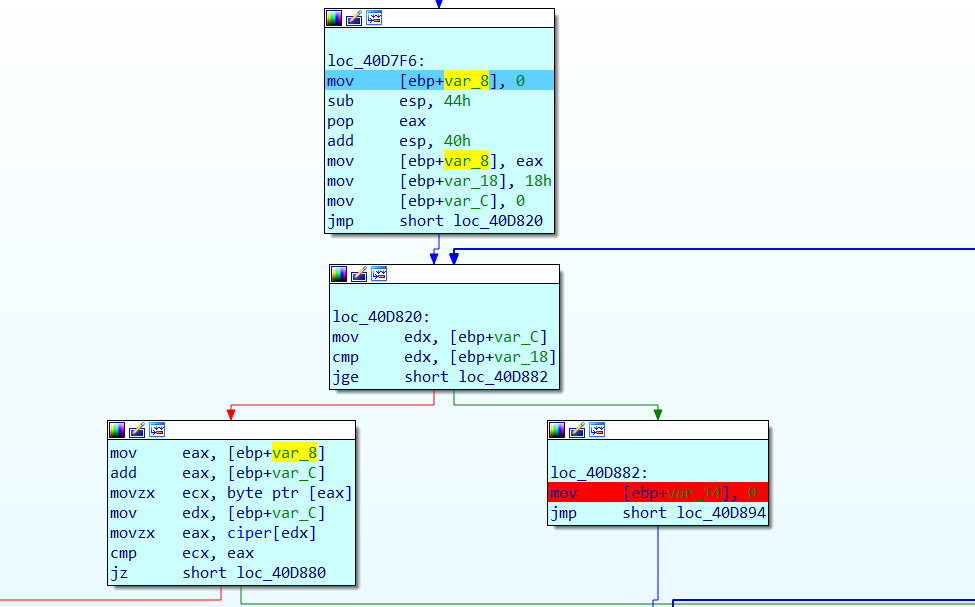Open node color picker on loc_40D7F6 block
This screenshot has width=975, height=607.
334,18
